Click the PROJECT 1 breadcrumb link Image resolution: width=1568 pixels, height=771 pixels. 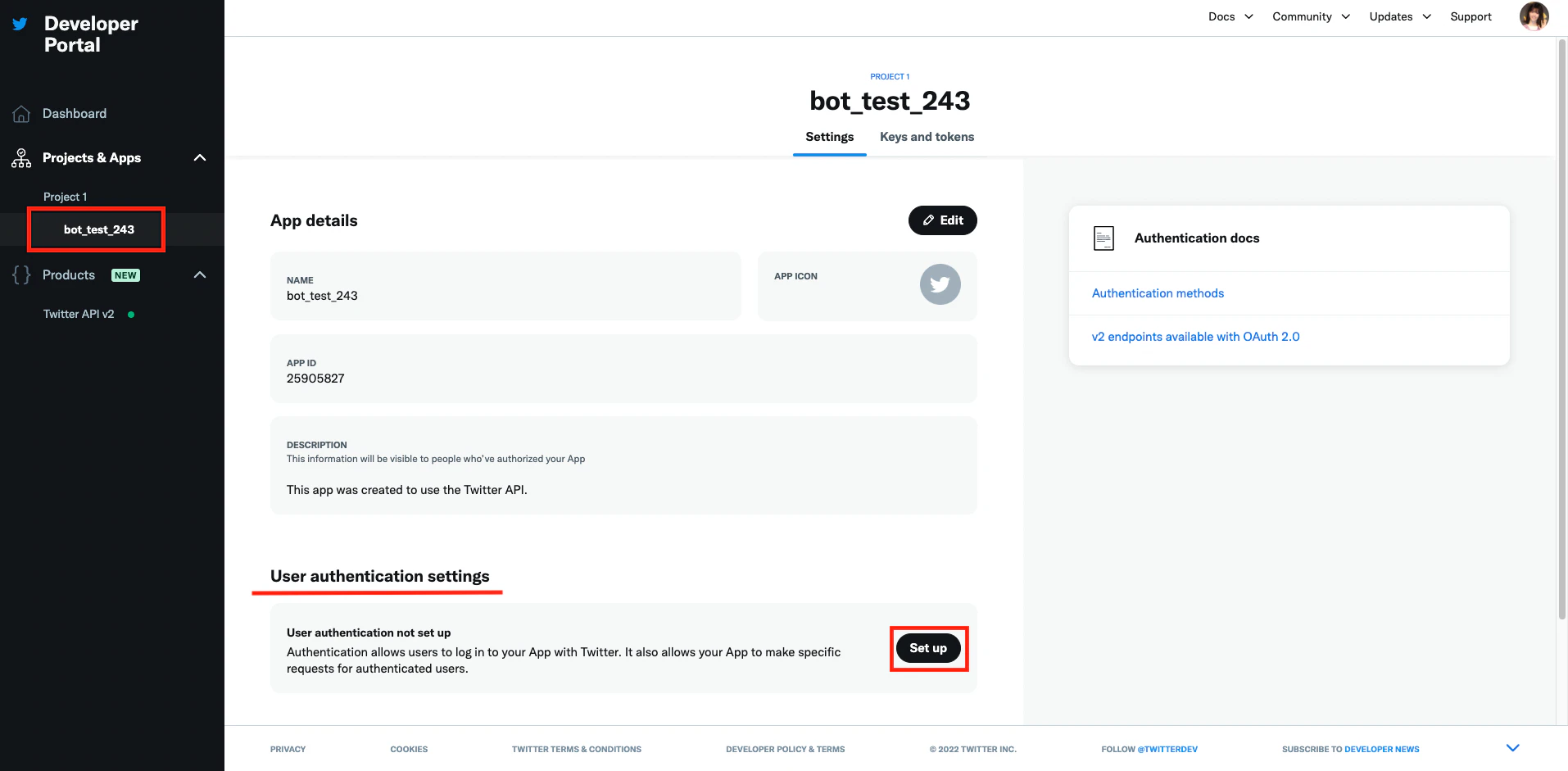[x=890, y=76]
